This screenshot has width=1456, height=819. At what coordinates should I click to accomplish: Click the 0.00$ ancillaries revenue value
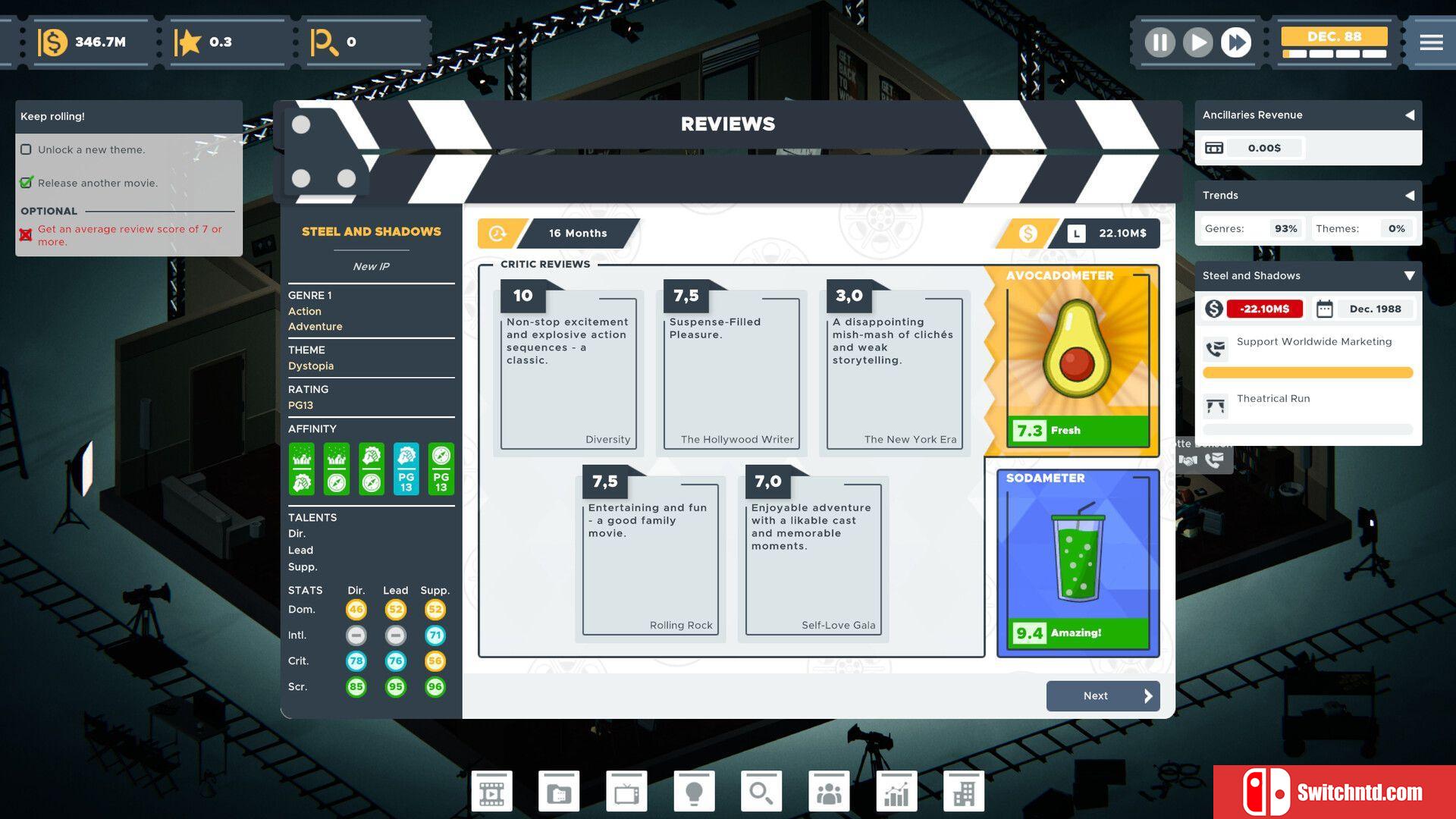point(1264,148)
